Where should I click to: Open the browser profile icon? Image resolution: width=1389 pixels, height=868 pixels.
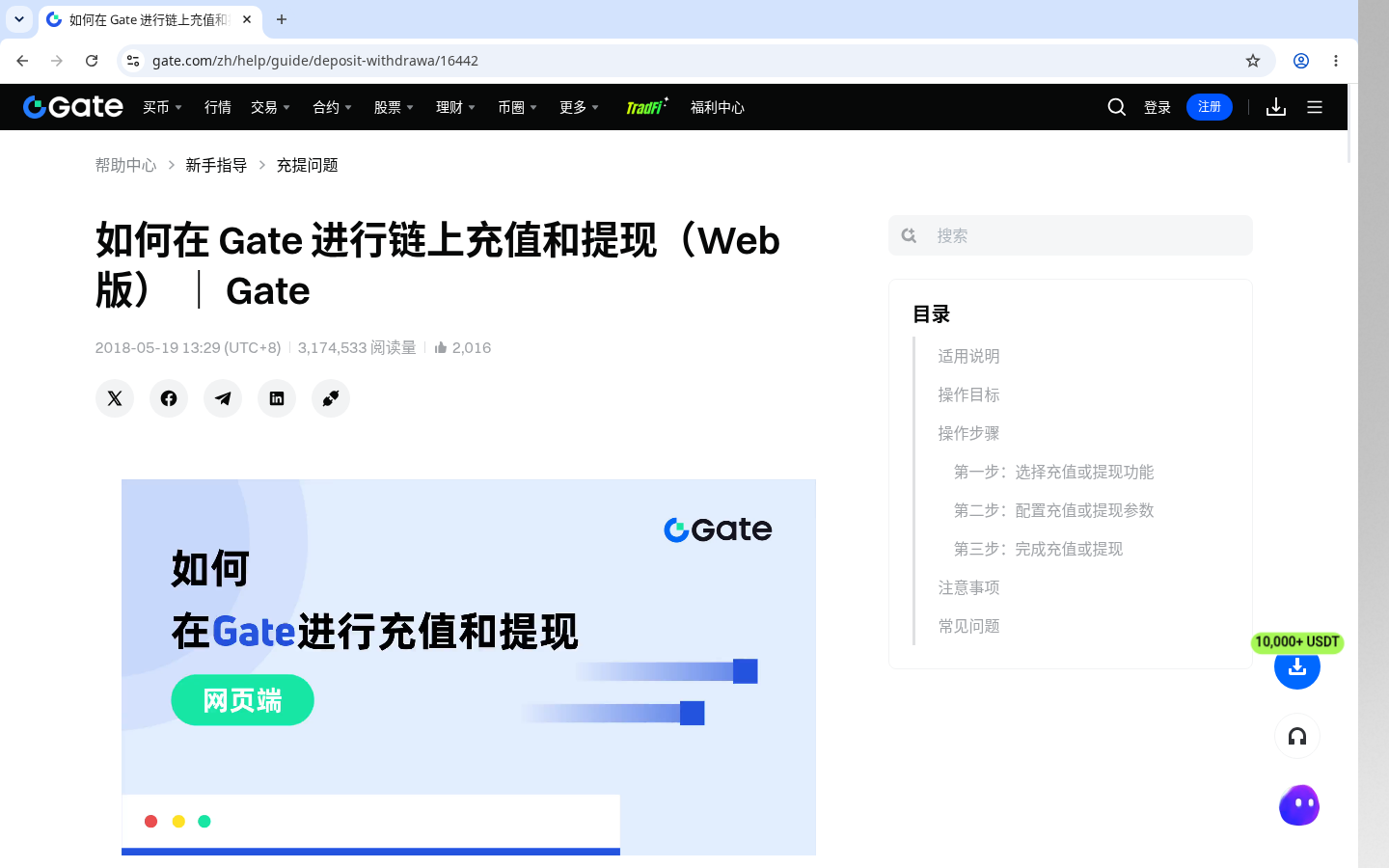1301,61
